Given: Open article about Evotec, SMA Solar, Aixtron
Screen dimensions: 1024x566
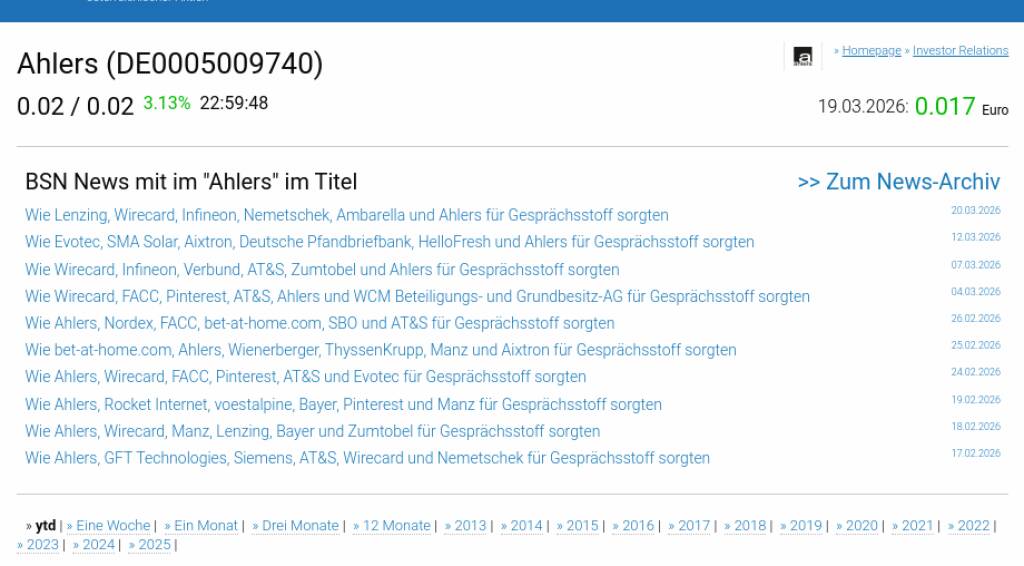Looking at the screenshot, I should [389, 242].
